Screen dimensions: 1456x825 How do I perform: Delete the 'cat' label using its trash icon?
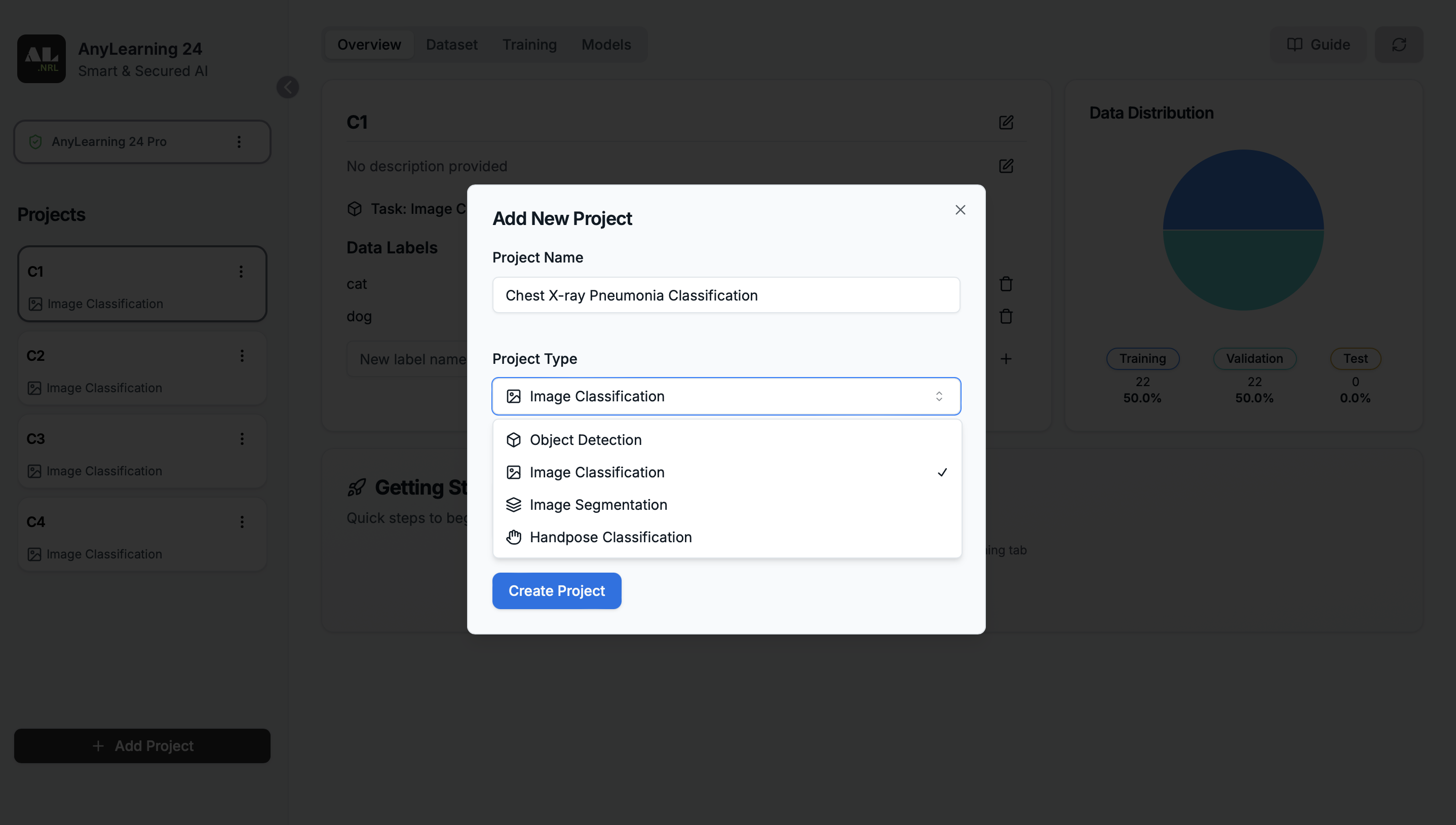pyautogui.click(x=1006, y=283)
